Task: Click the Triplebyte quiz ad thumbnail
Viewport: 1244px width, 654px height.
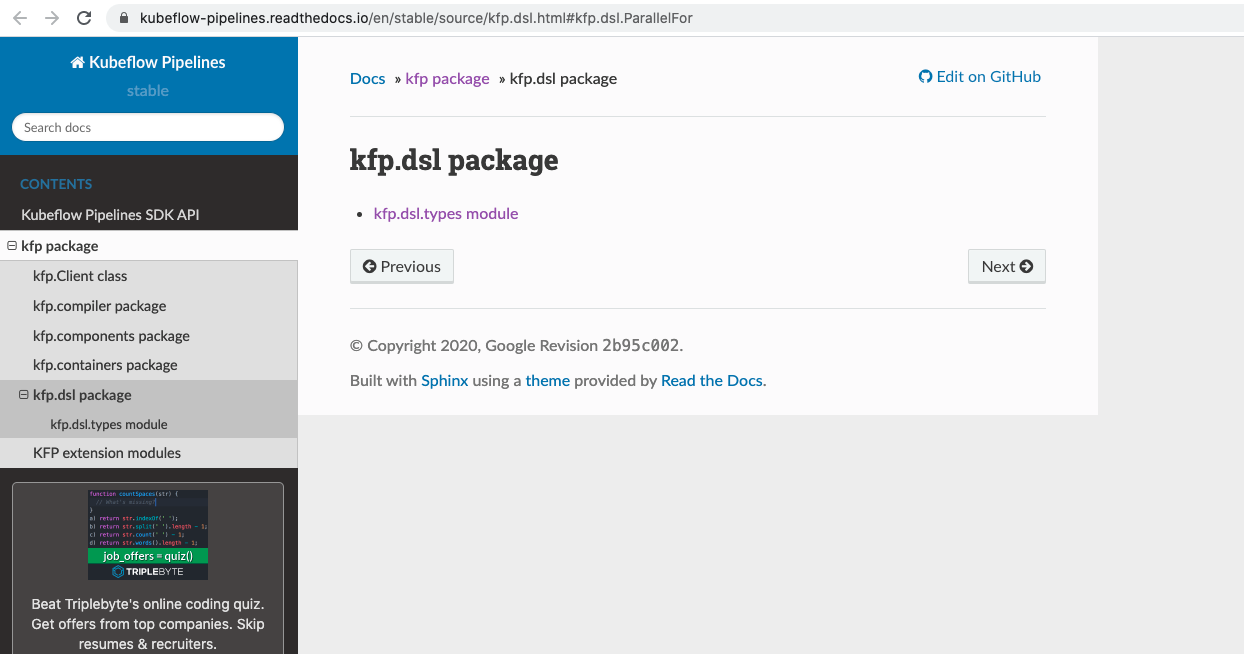Action: (147, 534)
